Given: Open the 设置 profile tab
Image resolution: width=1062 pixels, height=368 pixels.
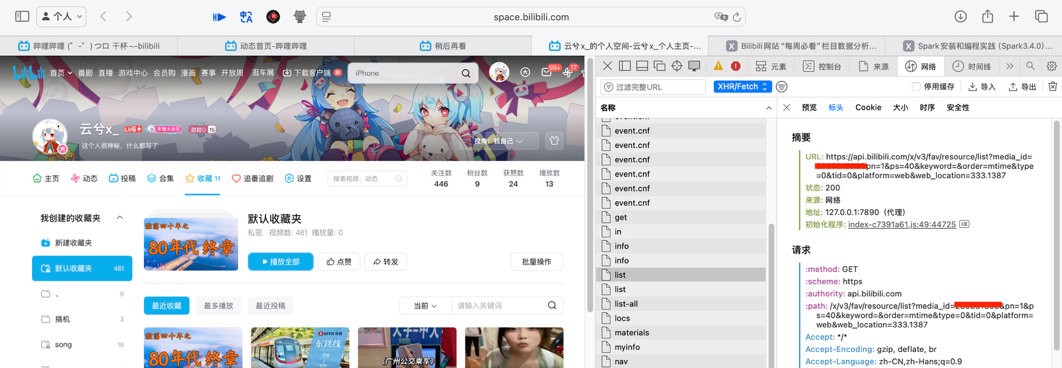Looking at the screenshot, I should tap(298, 178).
